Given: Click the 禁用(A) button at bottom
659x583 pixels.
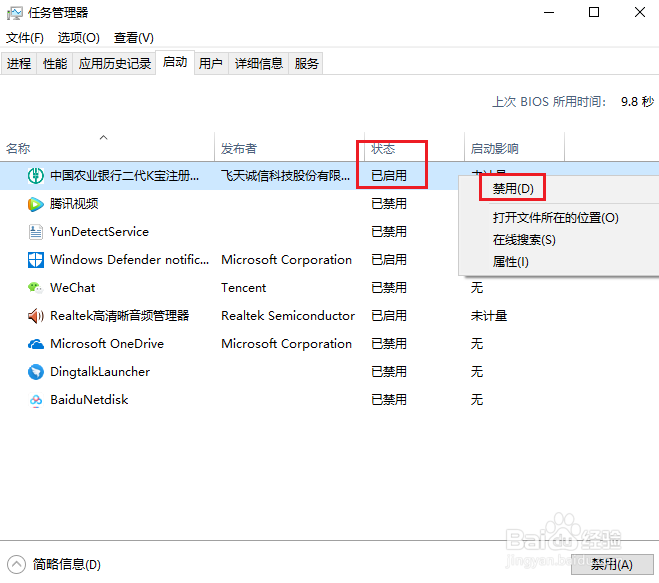Looking at the screenshot, I should (x=612, y=565).
